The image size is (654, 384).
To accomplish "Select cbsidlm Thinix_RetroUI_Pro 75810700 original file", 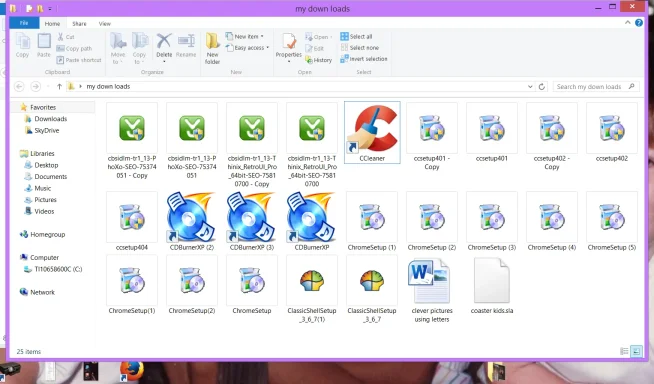I will (x=312, y=128).
